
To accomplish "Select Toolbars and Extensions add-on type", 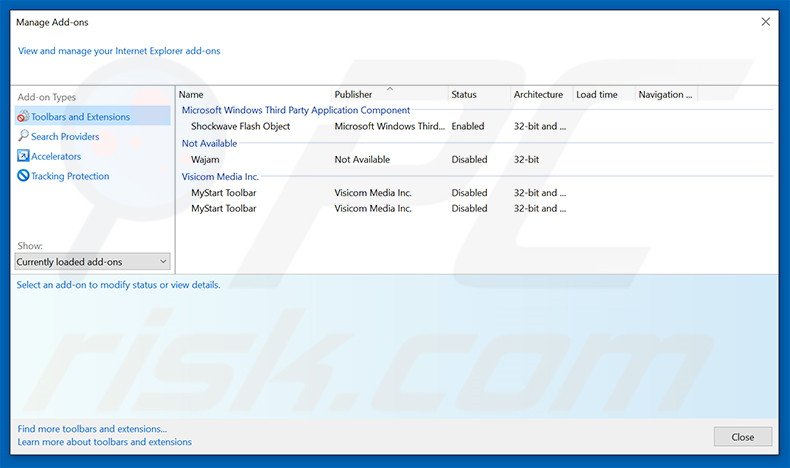I will coord(93,116).
